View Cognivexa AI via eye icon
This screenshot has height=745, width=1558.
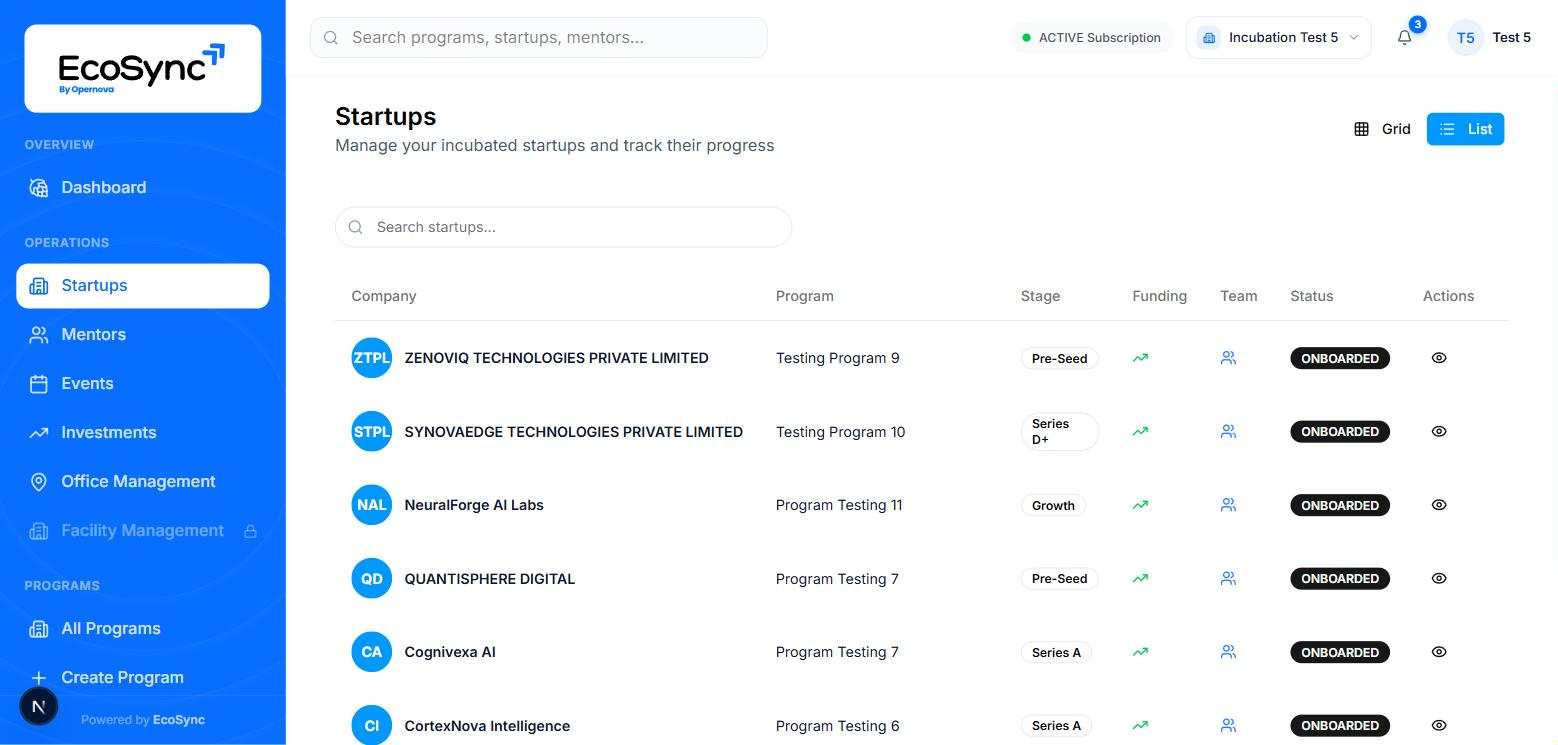pyautogui.click(x=1439, y=652)
